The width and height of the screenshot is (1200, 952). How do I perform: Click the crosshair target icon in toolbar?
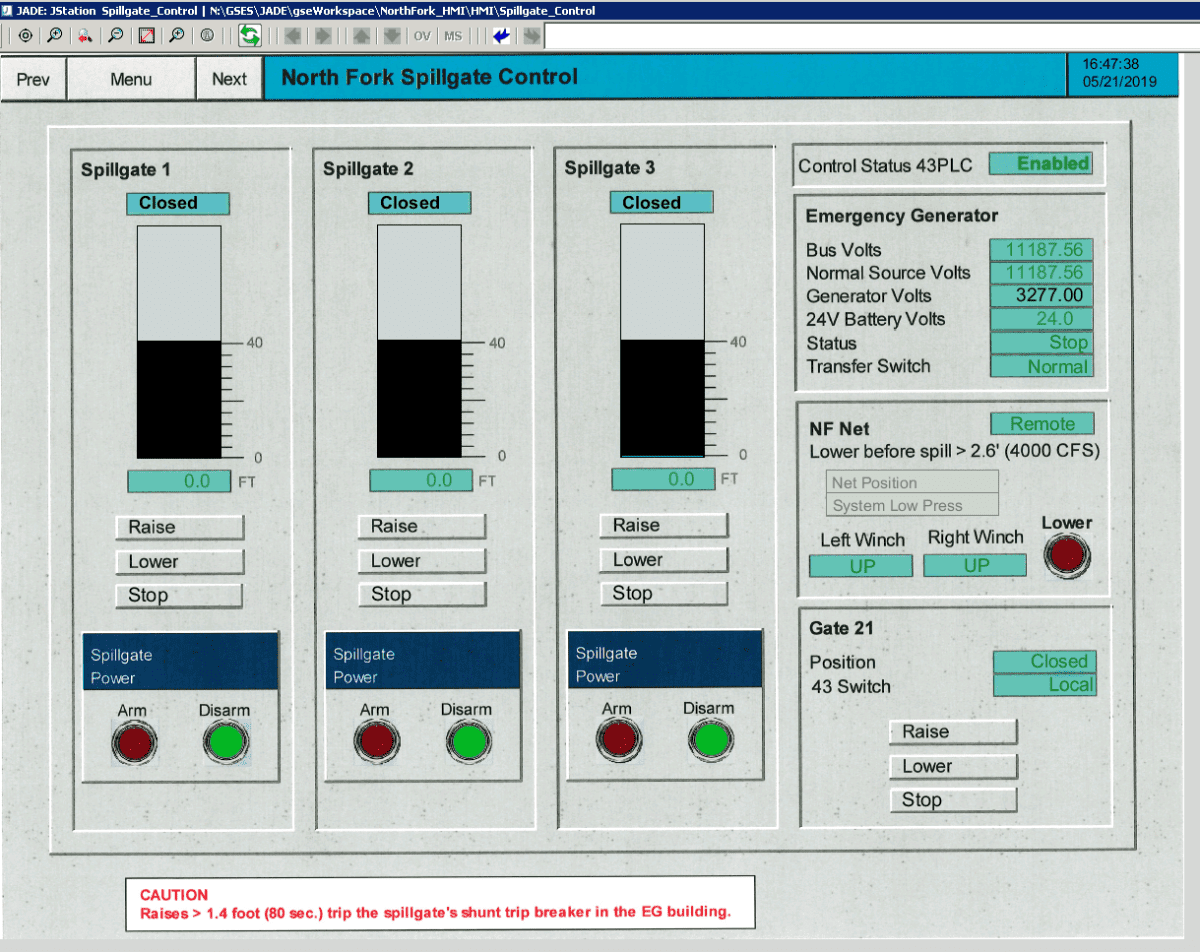pyautogui.click(x=25, y=35)
